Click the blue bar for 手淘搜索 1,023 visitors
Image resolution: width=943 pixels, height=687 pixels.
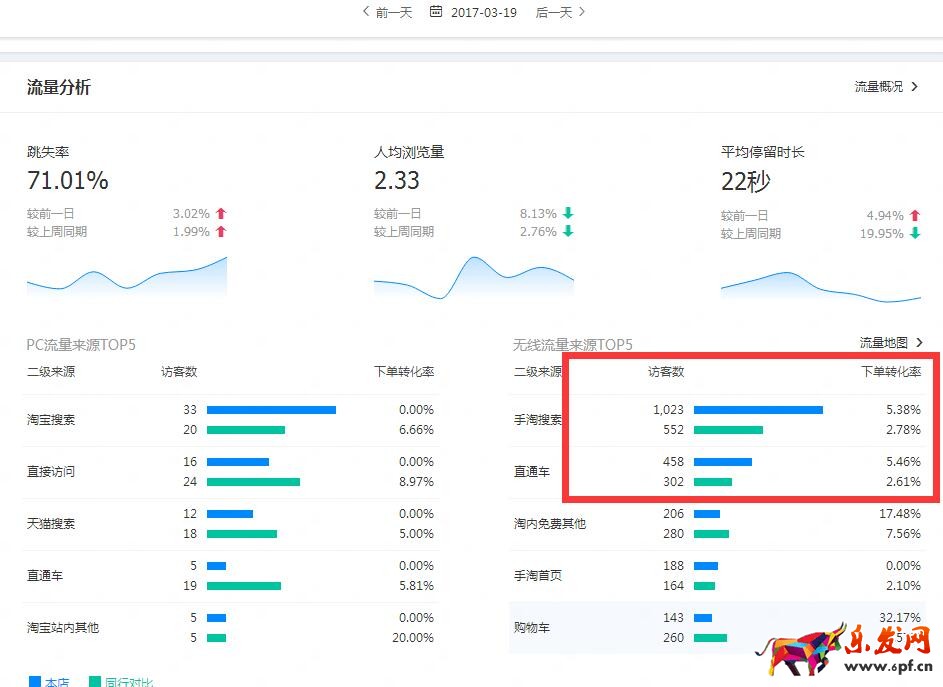tap(758, 410)
